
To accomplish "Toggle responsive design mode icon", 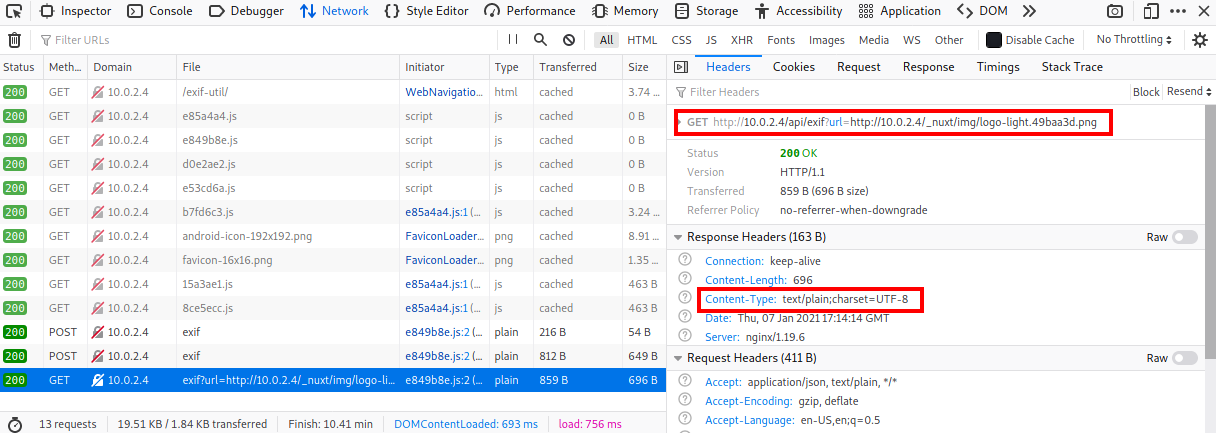I will point(1151,11).
